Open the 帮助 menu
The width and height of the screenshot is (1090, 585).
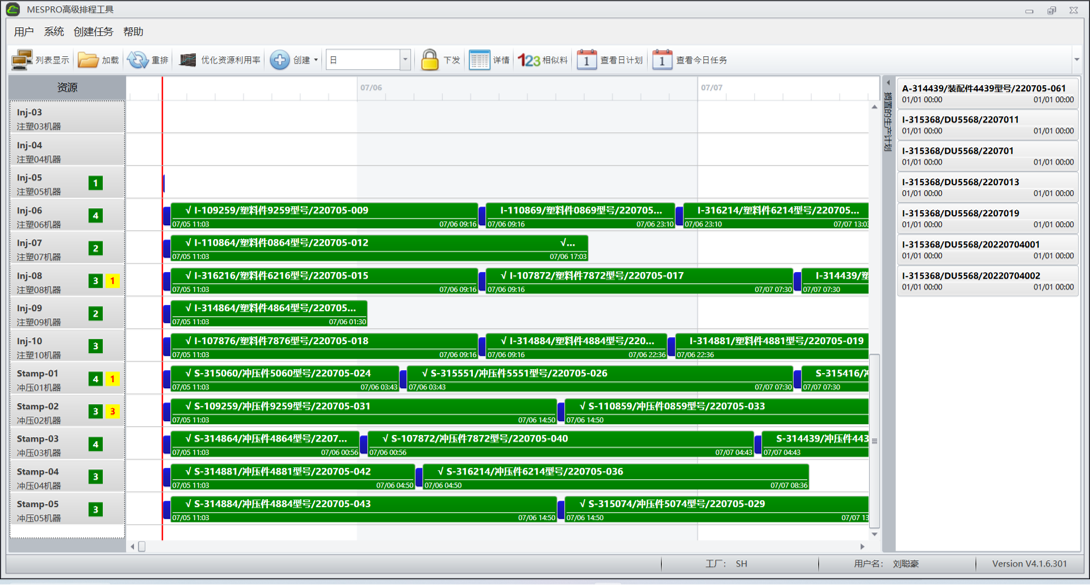click(133, 32)
